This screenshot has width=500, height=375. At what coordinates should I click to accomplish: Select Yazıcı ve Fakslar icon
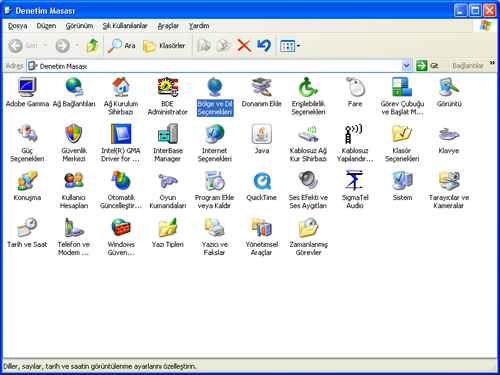pyautogui.click(x=215, y=237)
